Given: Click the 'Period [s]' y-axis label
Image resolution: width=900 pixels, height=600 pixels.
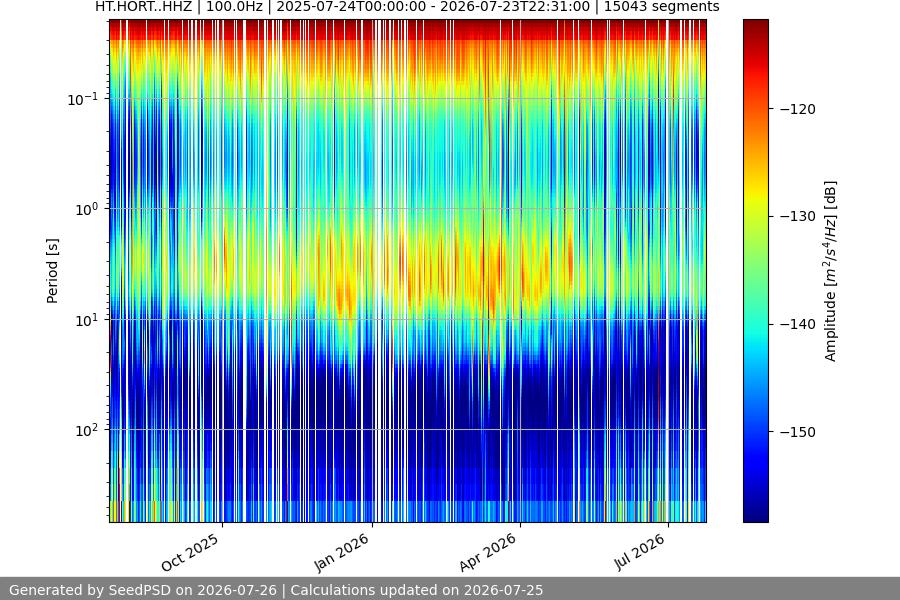Looking at the screenshot, I should point(52,271).
